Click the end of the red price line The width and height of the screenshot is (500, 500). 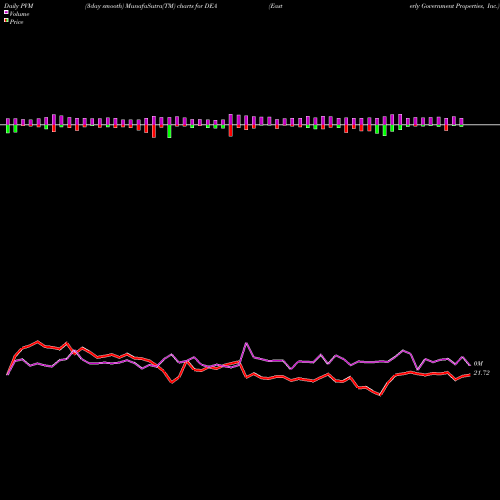470,375
